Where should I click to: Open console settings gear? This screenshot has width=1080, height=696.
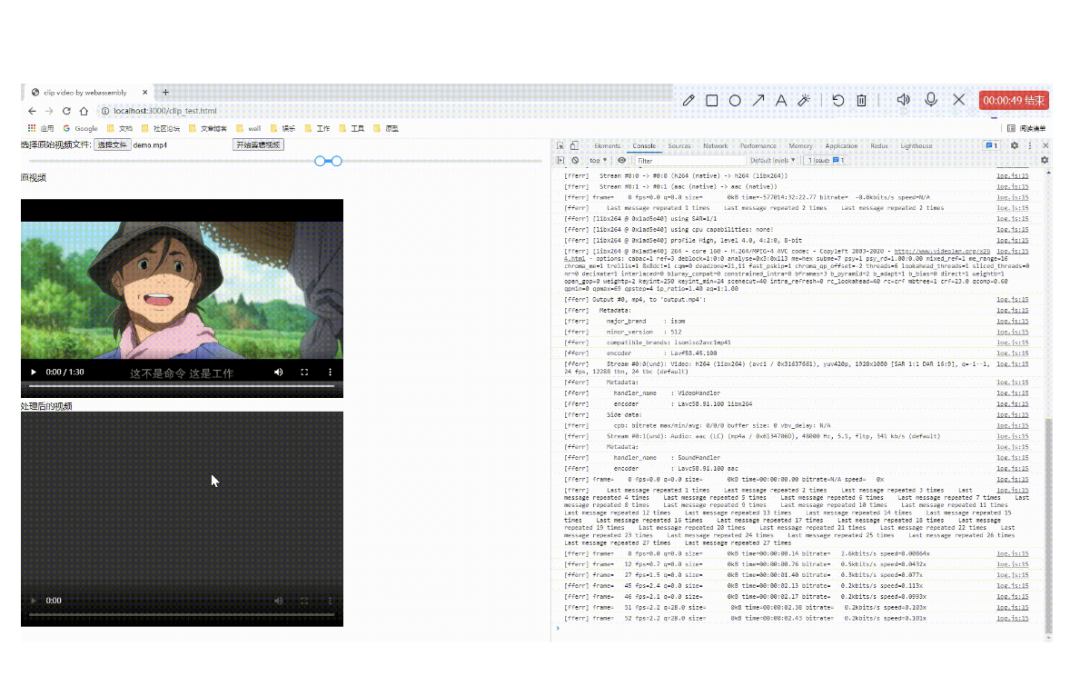coord(1044,161)
